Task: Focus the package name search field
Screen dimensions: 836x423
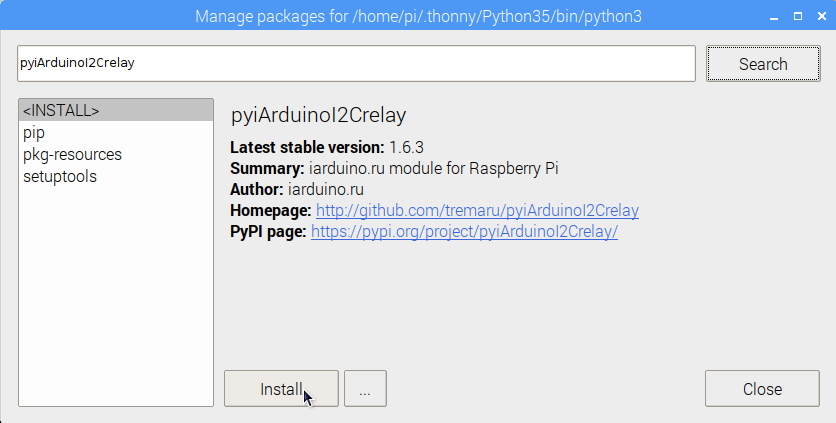Action: point(356,63)
